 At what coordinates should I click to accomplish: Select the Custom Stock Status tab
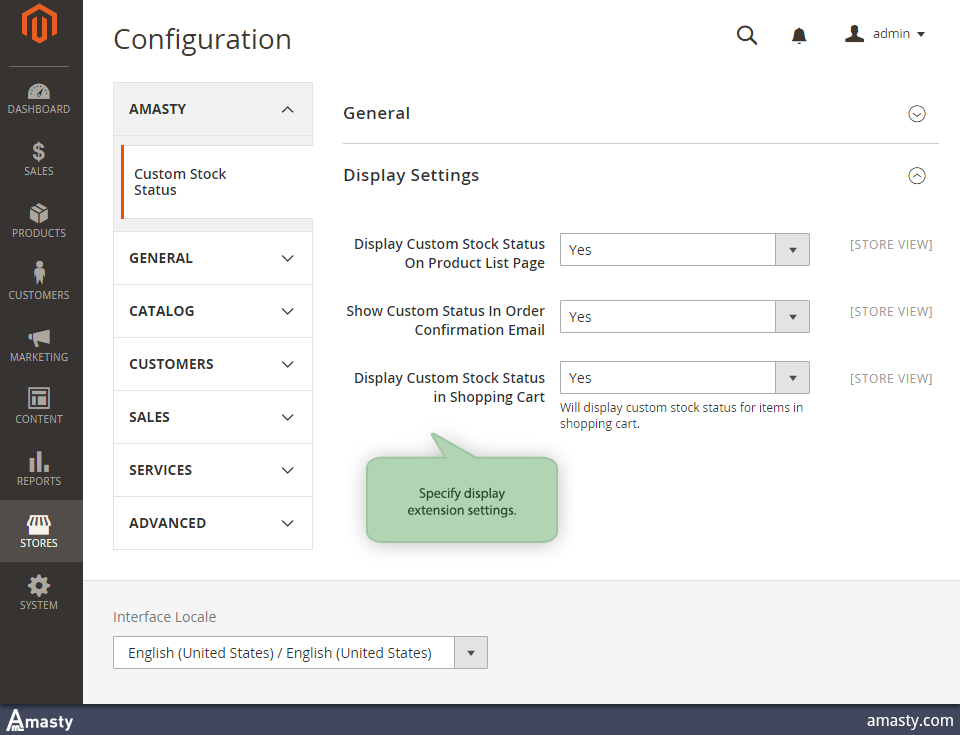click(180, 182)
